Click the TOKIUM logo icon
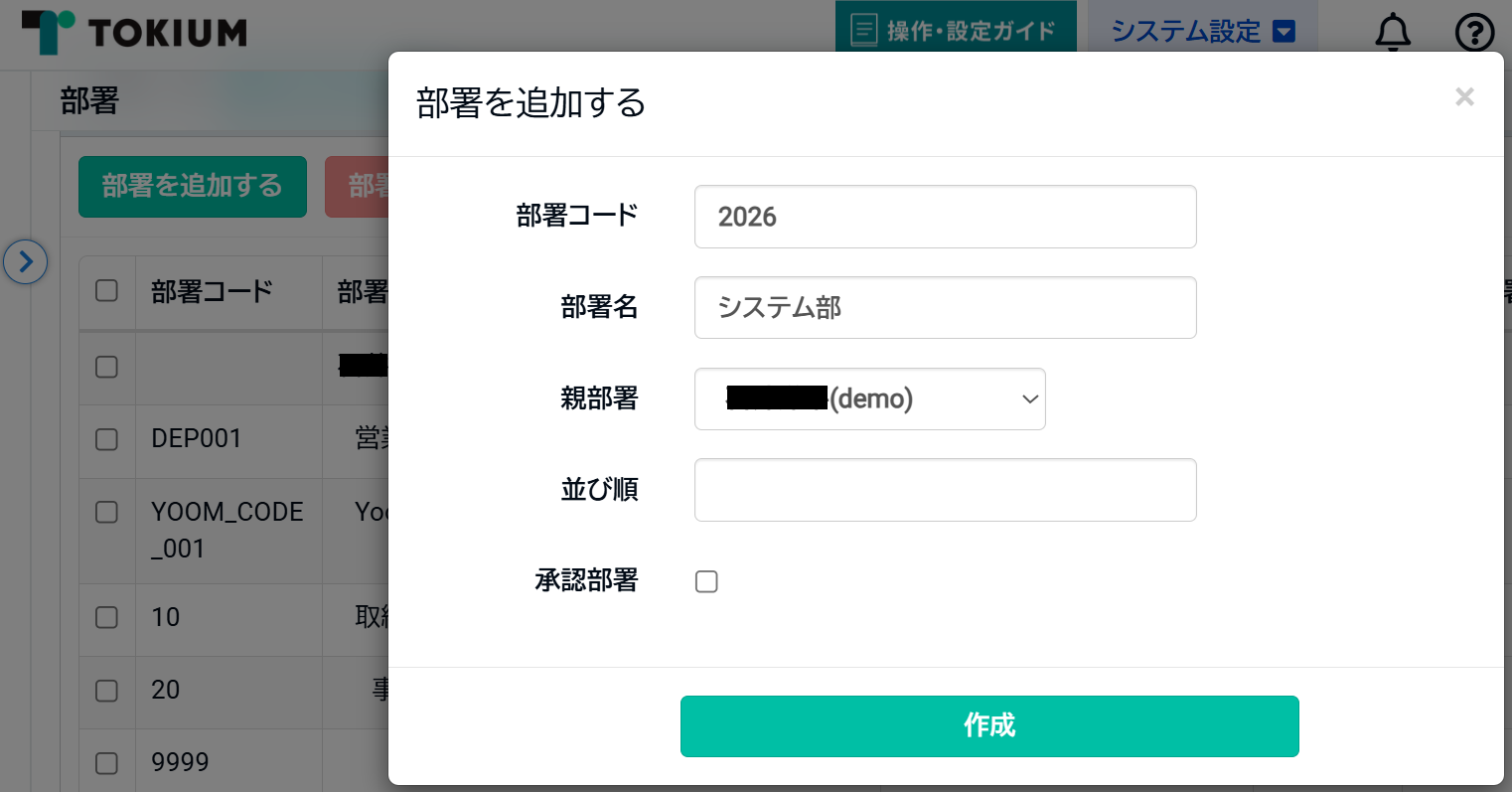The height and width of the screenshot is (792, 1512). (x=49, y=32)
